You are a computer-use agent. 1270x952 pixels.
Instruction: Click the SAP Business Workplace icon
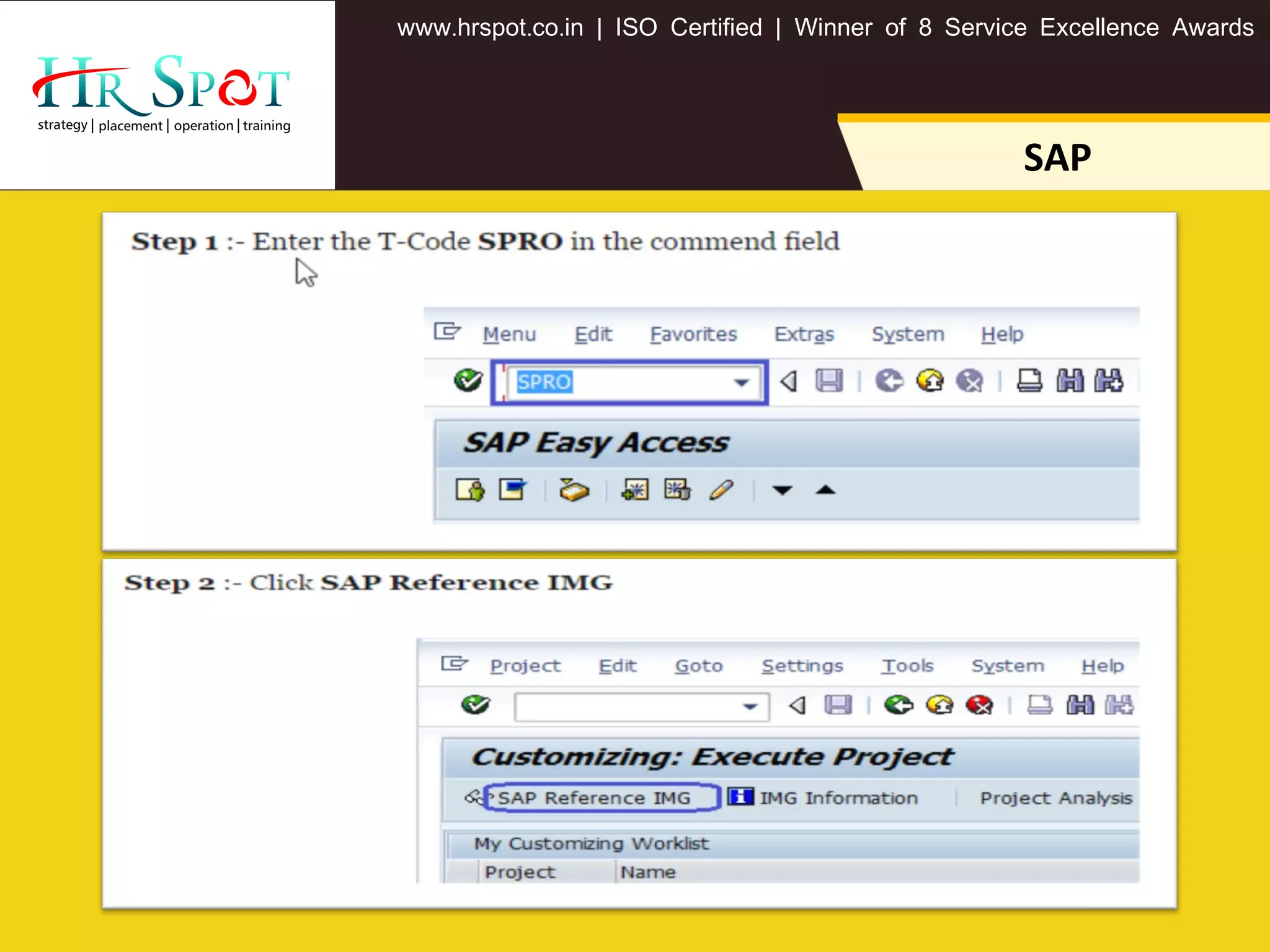click(x=574, y=490)
